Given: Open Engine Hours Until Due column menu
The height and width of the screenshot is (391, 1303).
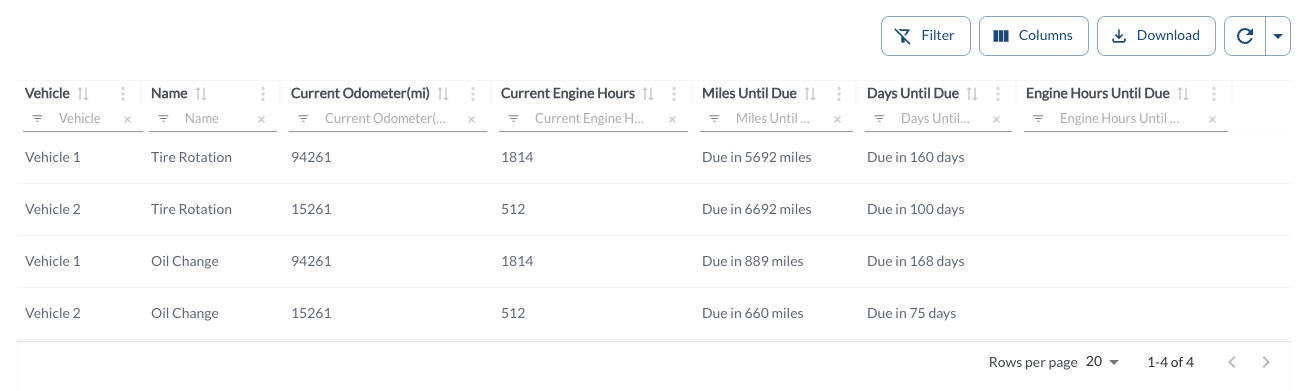Looking at the screenshot, I should tap(1214, 94).
